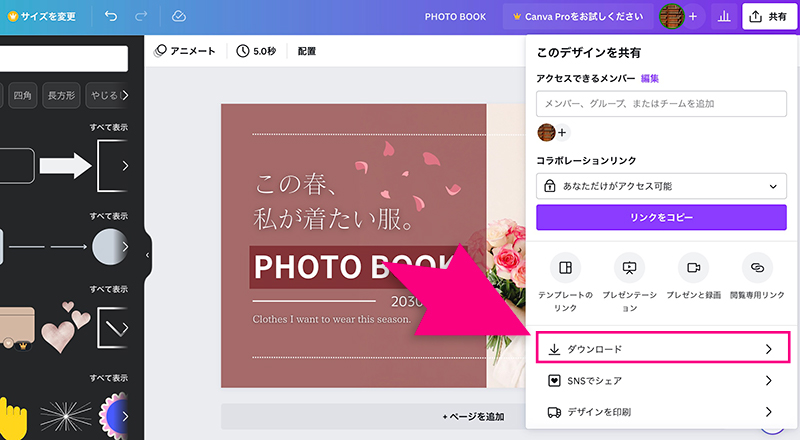
Task: Click the 閲覧専用リンク link icon
Action: 757,268
